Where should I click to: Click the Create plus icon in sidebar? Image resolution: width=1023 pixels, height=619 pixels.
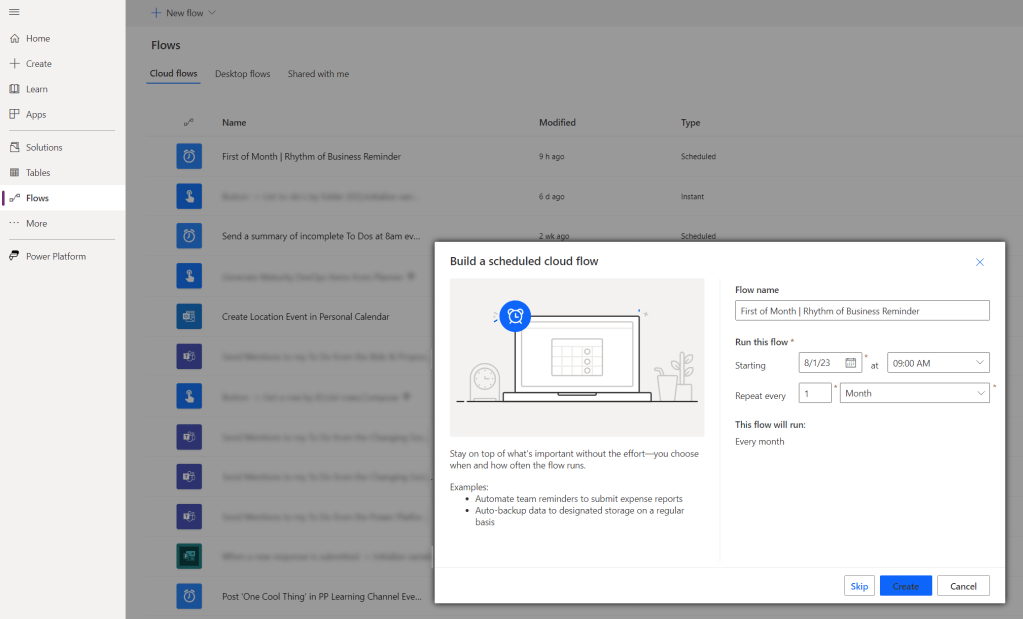click(x=14, y=63)
